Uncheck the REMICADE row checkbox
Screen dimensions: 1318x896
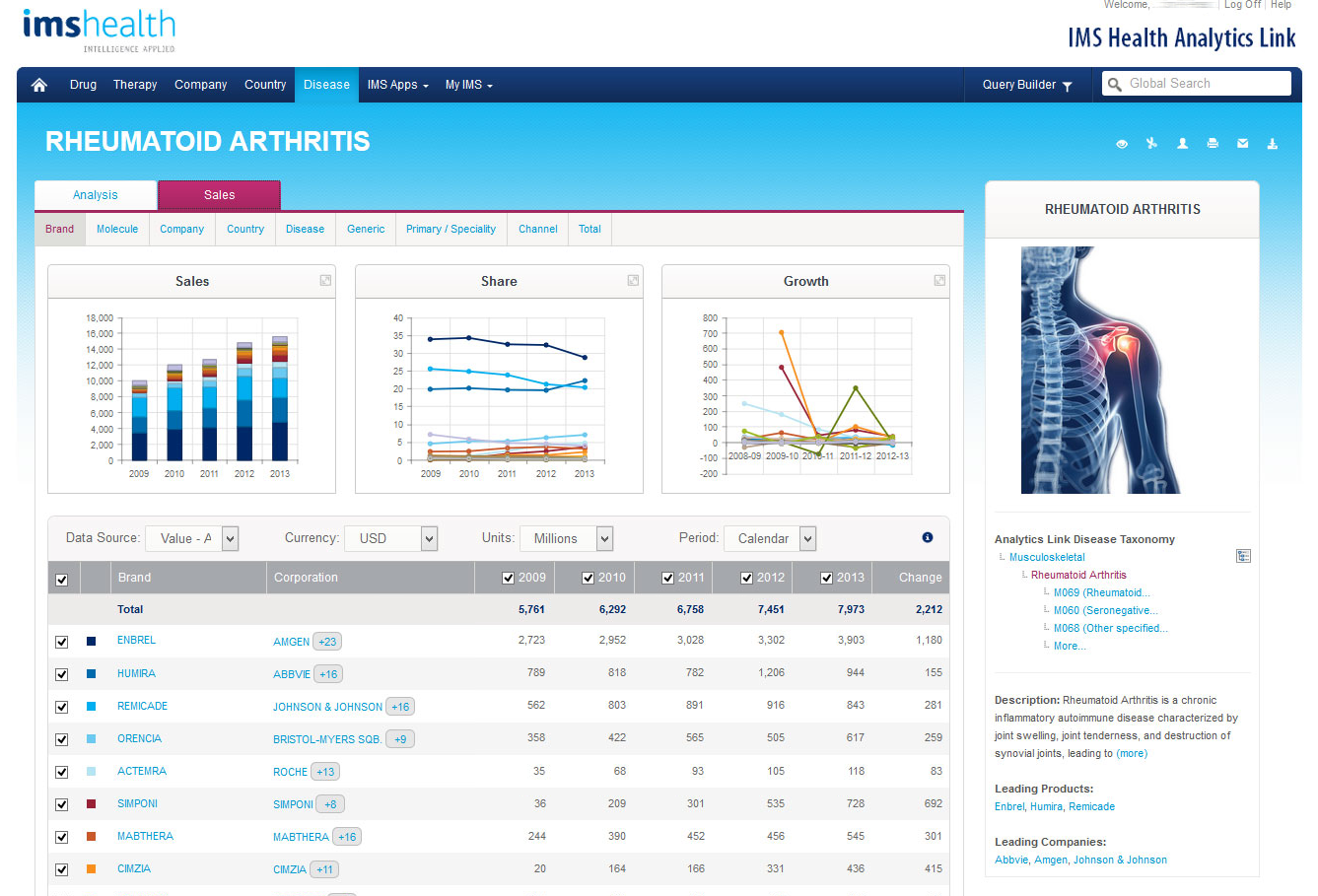click(x=62, y=707)
